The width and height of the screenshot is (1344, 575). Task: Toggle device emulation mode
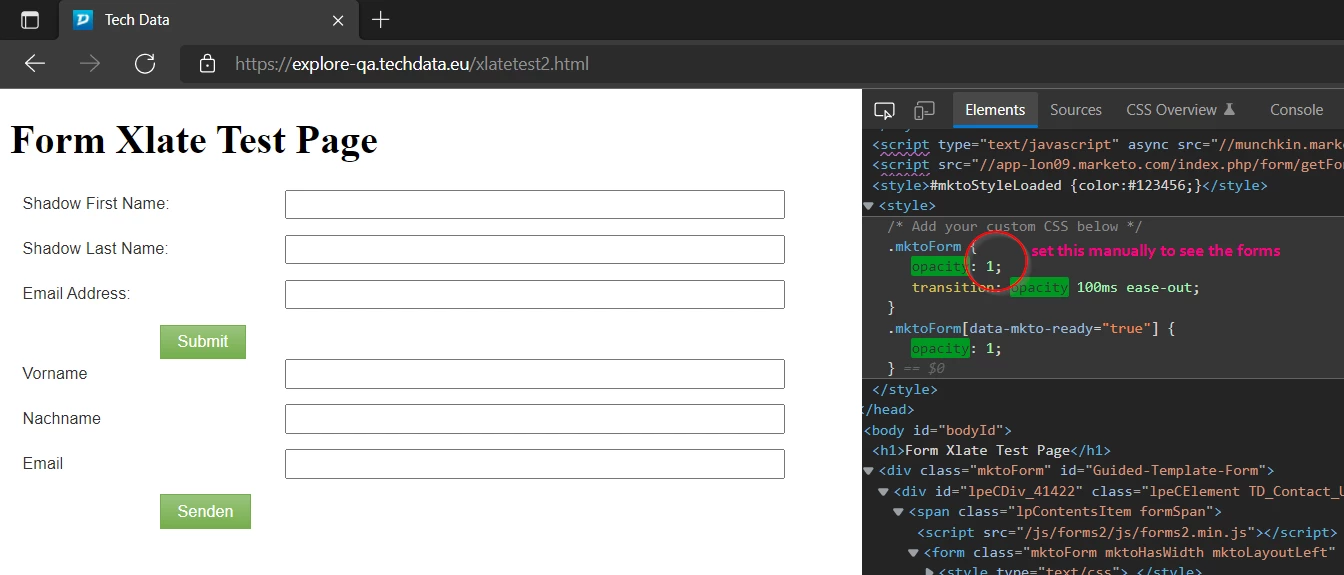[x=925, y=110]
